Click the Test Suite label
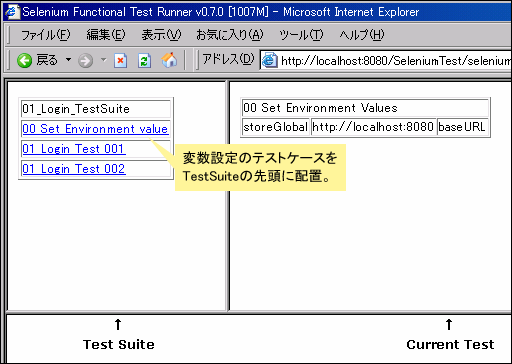This screenshot has width=512, height=364. pyautogui.click(x=119, y=345)
